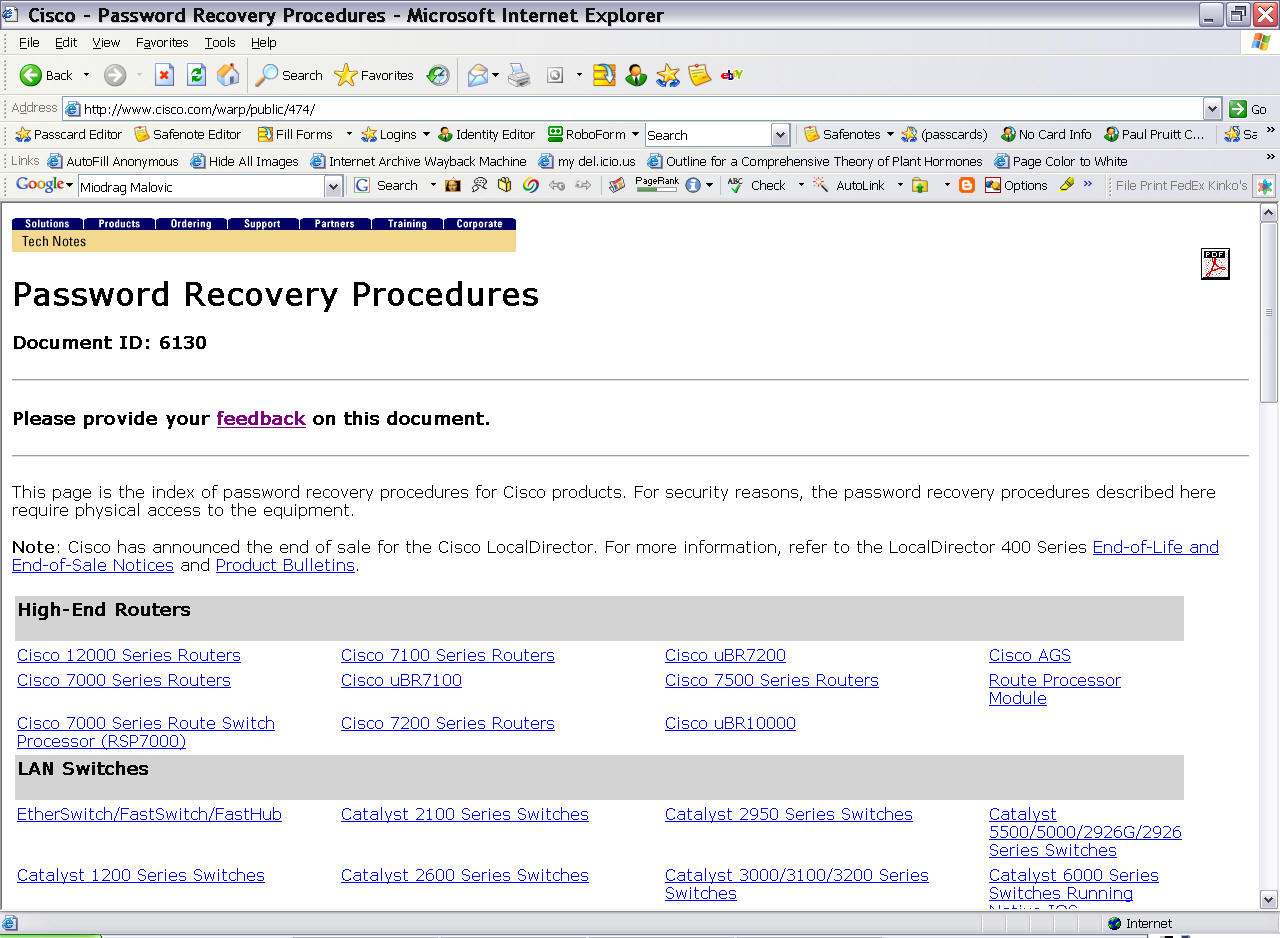The height and width of the screenshot is (938, 1280).
Task: Expand the Logins dropdown
Action: (x=426, y=134)
